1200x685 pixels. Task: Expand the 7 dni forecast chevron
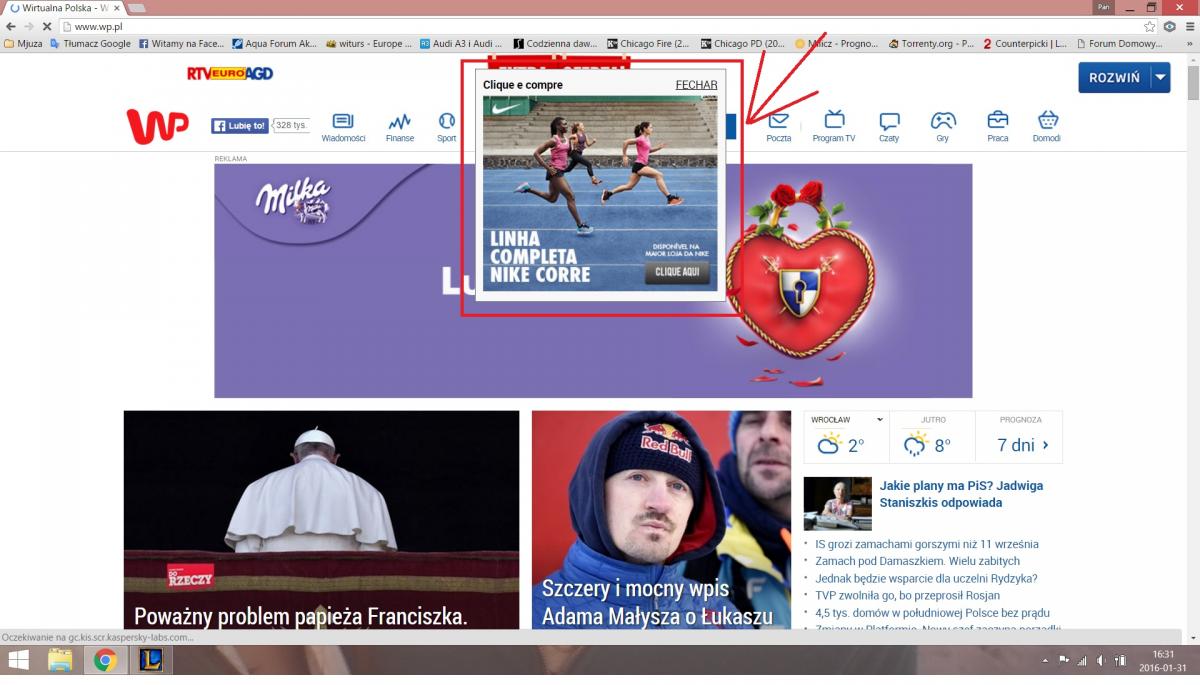click(1046, 445)
